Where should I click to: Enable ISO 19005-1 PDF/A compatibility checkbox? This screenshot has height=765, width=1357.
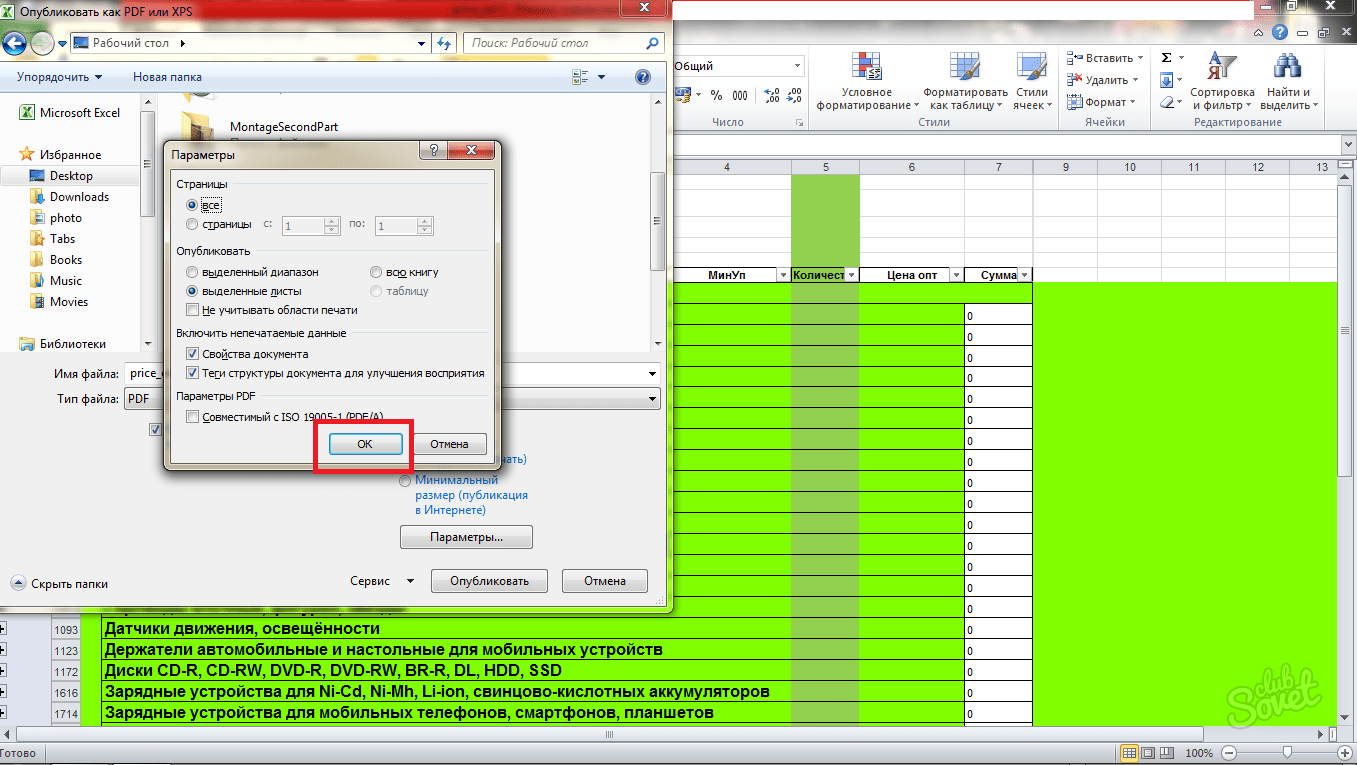click(x=193, y=416)
